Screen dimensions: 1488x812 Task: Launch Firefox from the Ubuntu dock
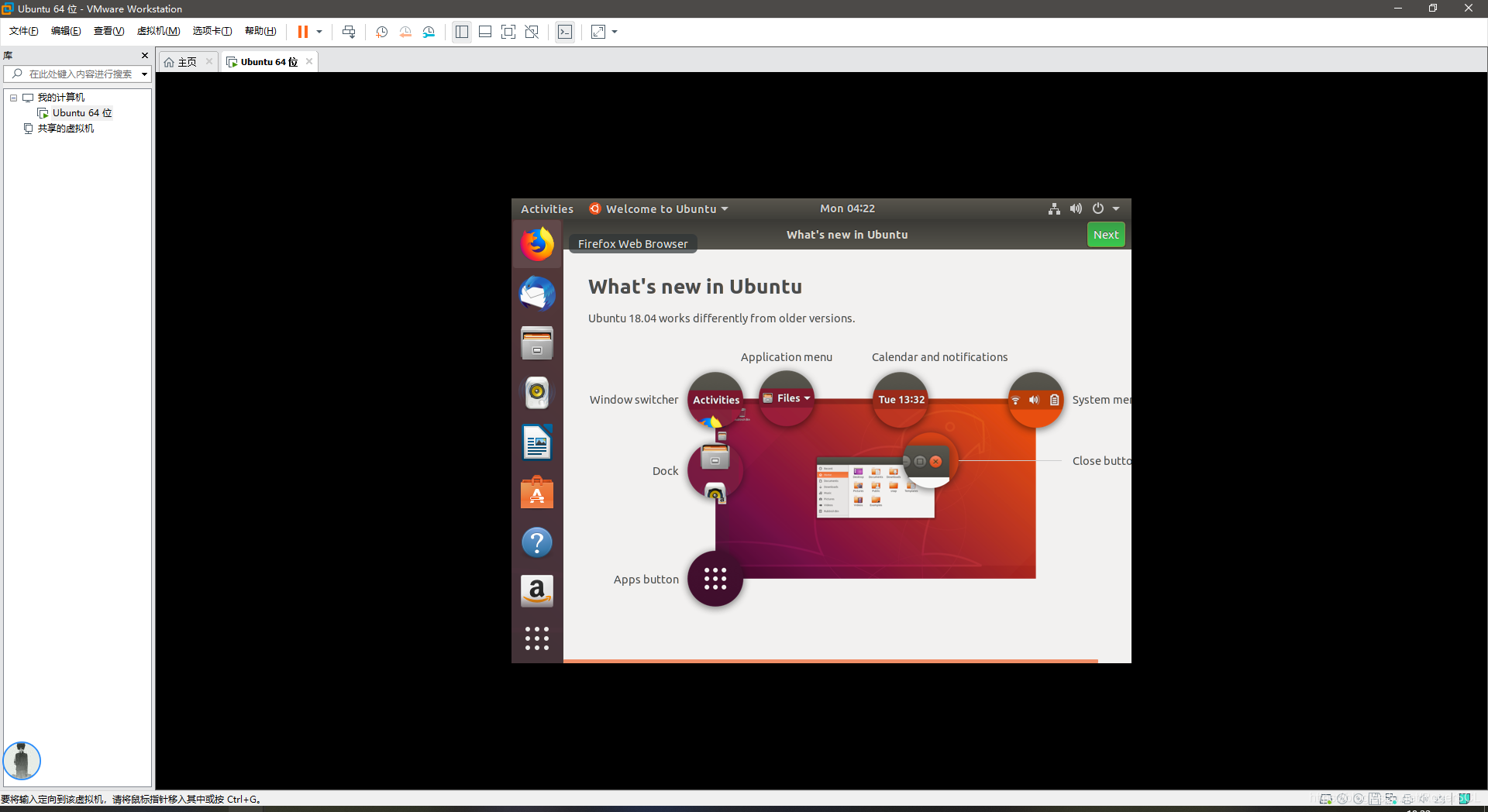(x=537, y=244)
